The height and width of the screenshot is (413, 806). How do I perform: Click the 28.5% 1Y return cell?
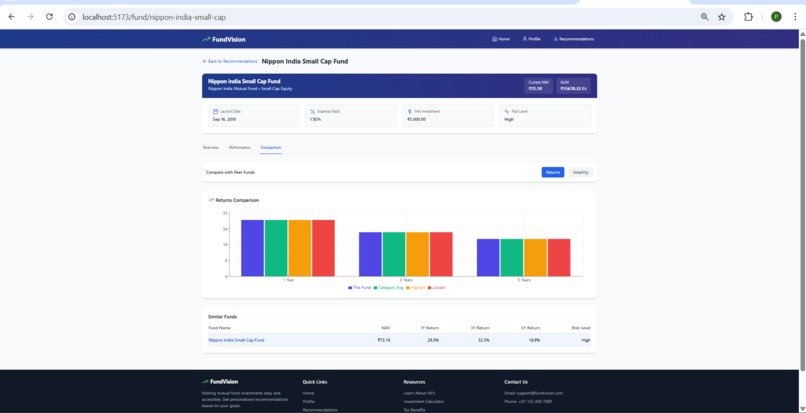click(433, 340)
